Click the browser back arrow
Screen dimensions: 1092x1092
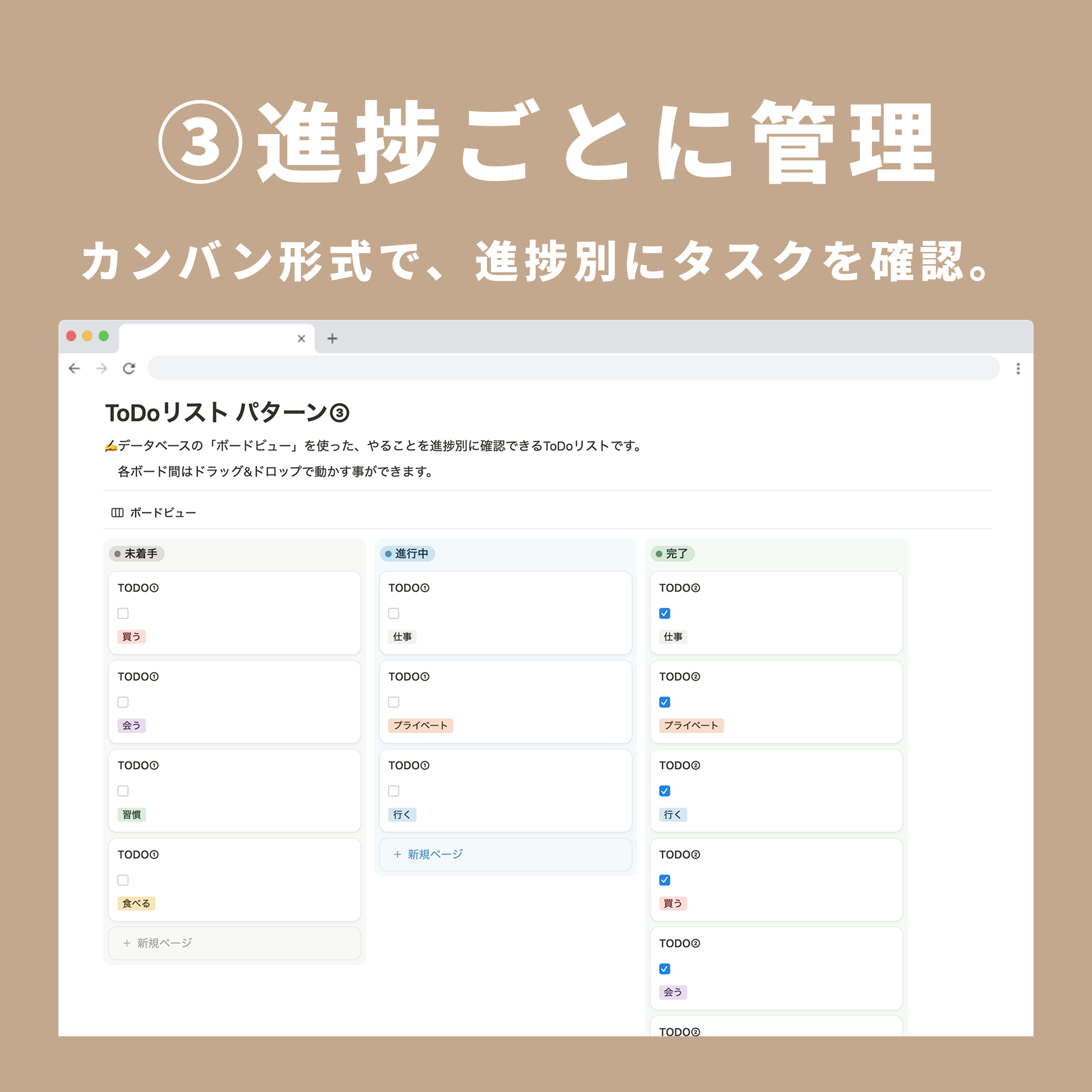(74, 368)
